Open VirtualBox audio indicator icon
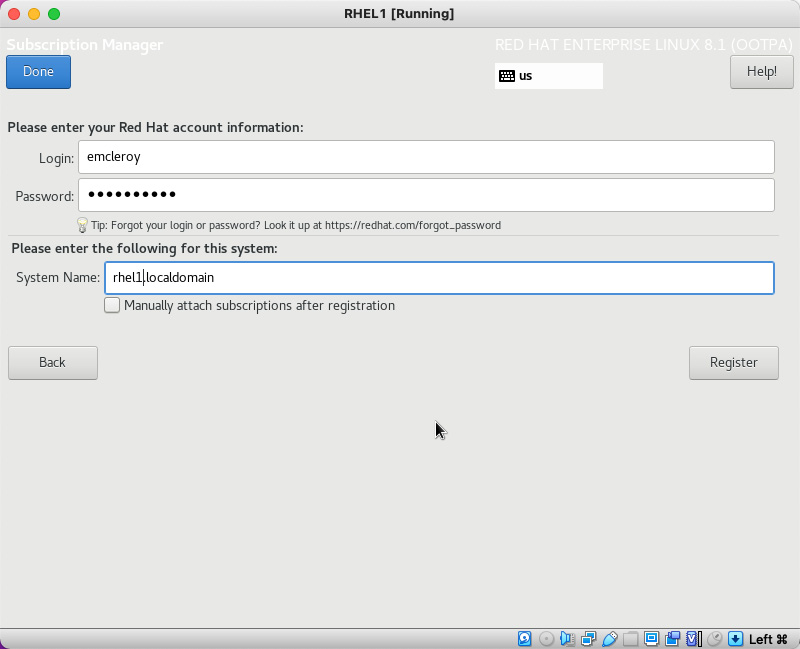 pyautogui.click(x=567, y=639)
